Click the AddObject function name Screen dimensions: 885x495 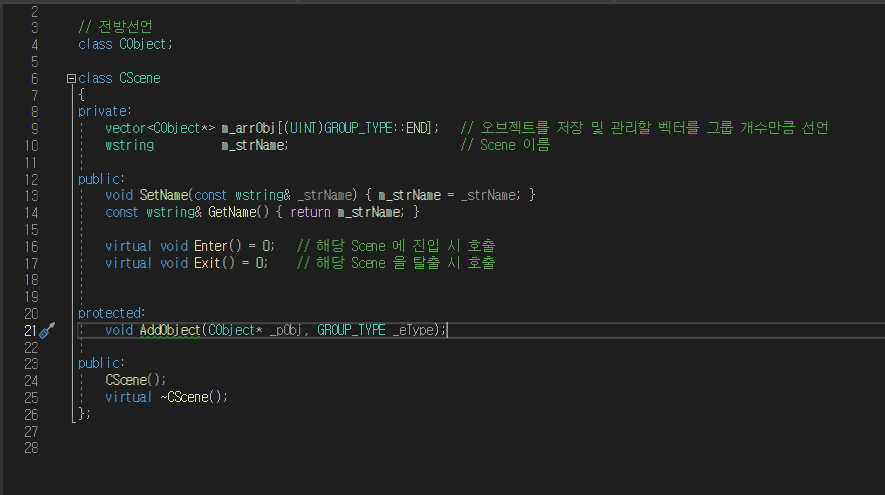(170, 330)
